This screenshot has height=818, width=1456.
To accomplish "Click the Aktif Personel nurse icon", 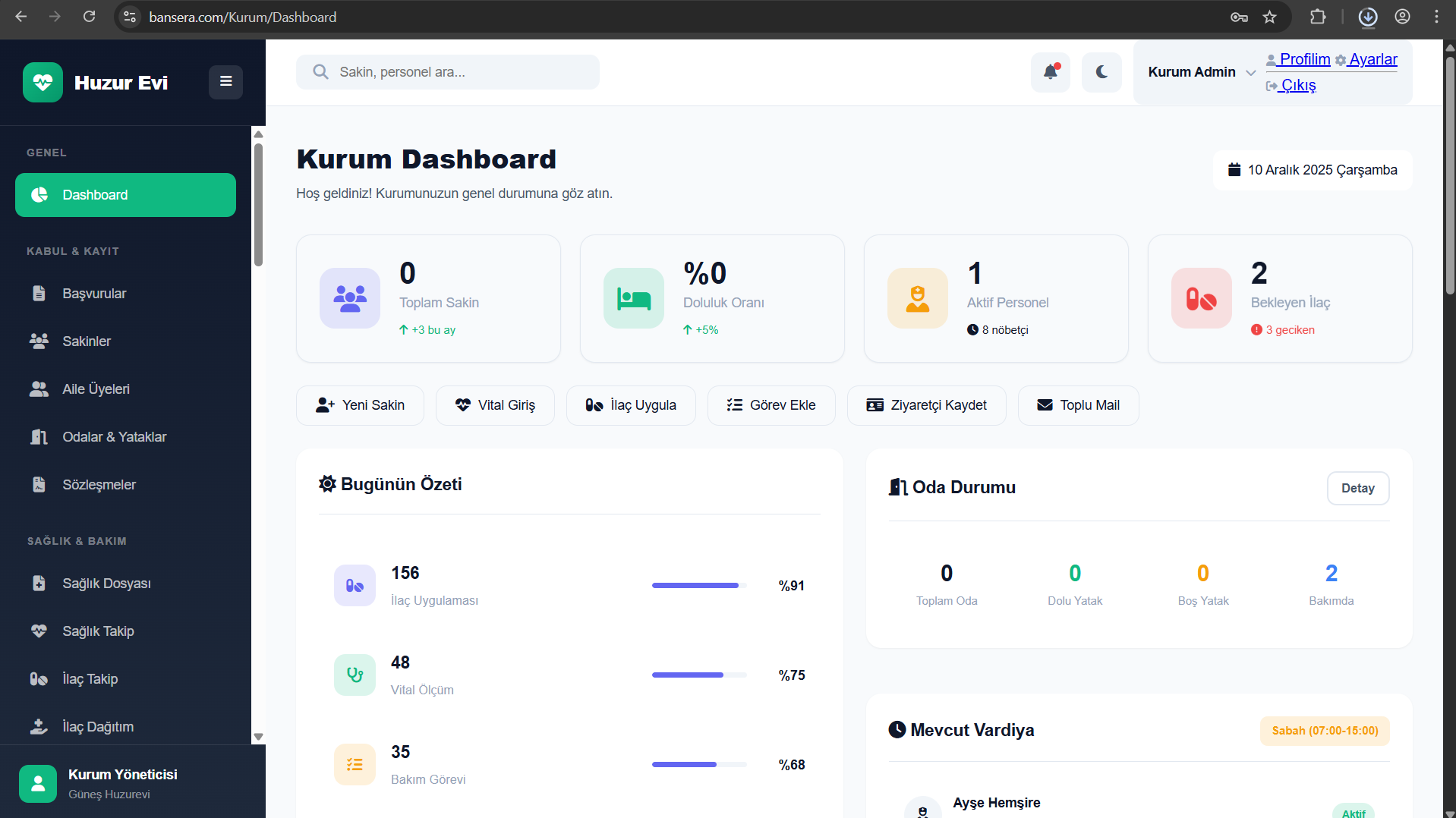I will [917, 298].
